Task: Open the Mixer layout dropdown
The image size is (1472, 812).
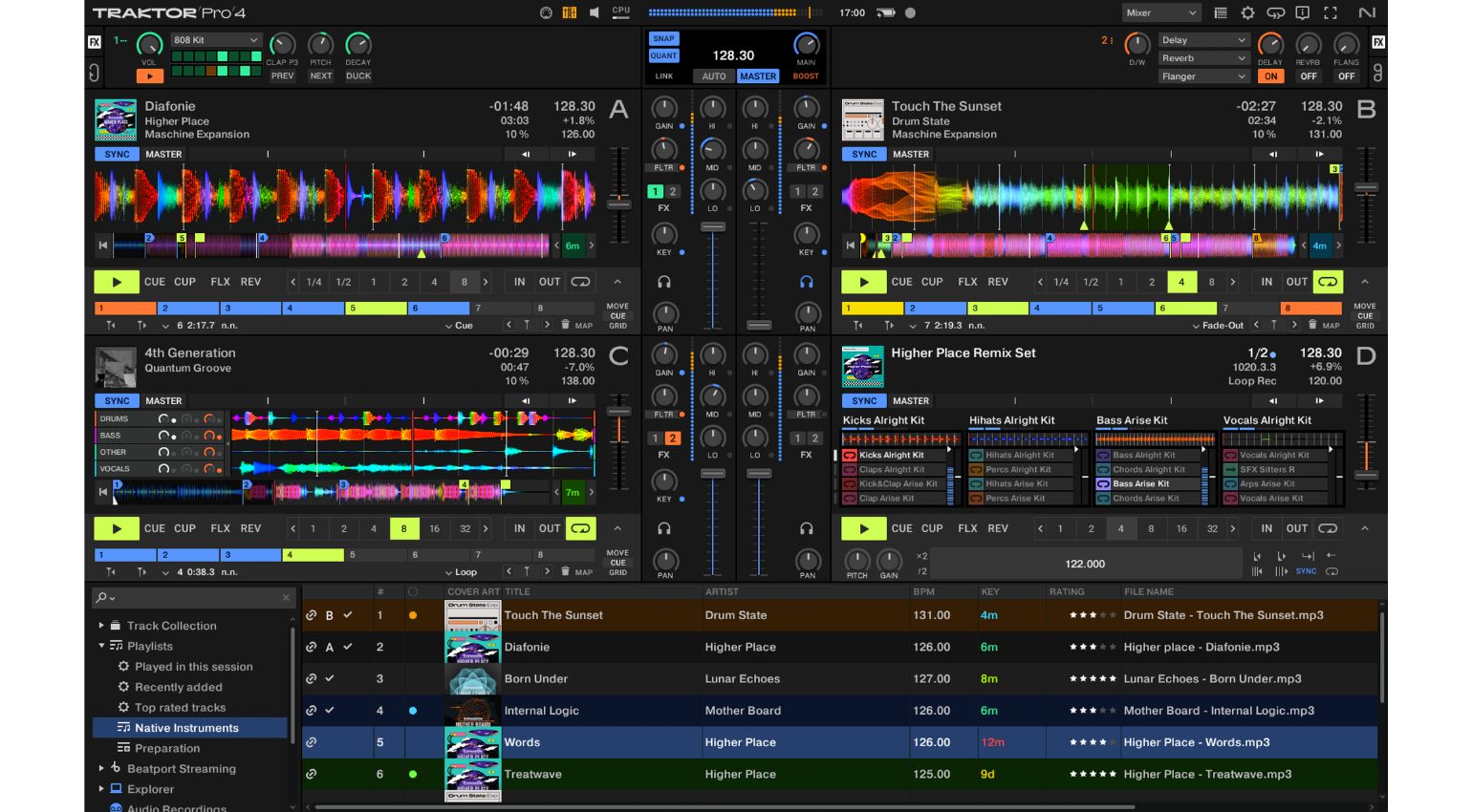Action: [x=1161, y=12]
